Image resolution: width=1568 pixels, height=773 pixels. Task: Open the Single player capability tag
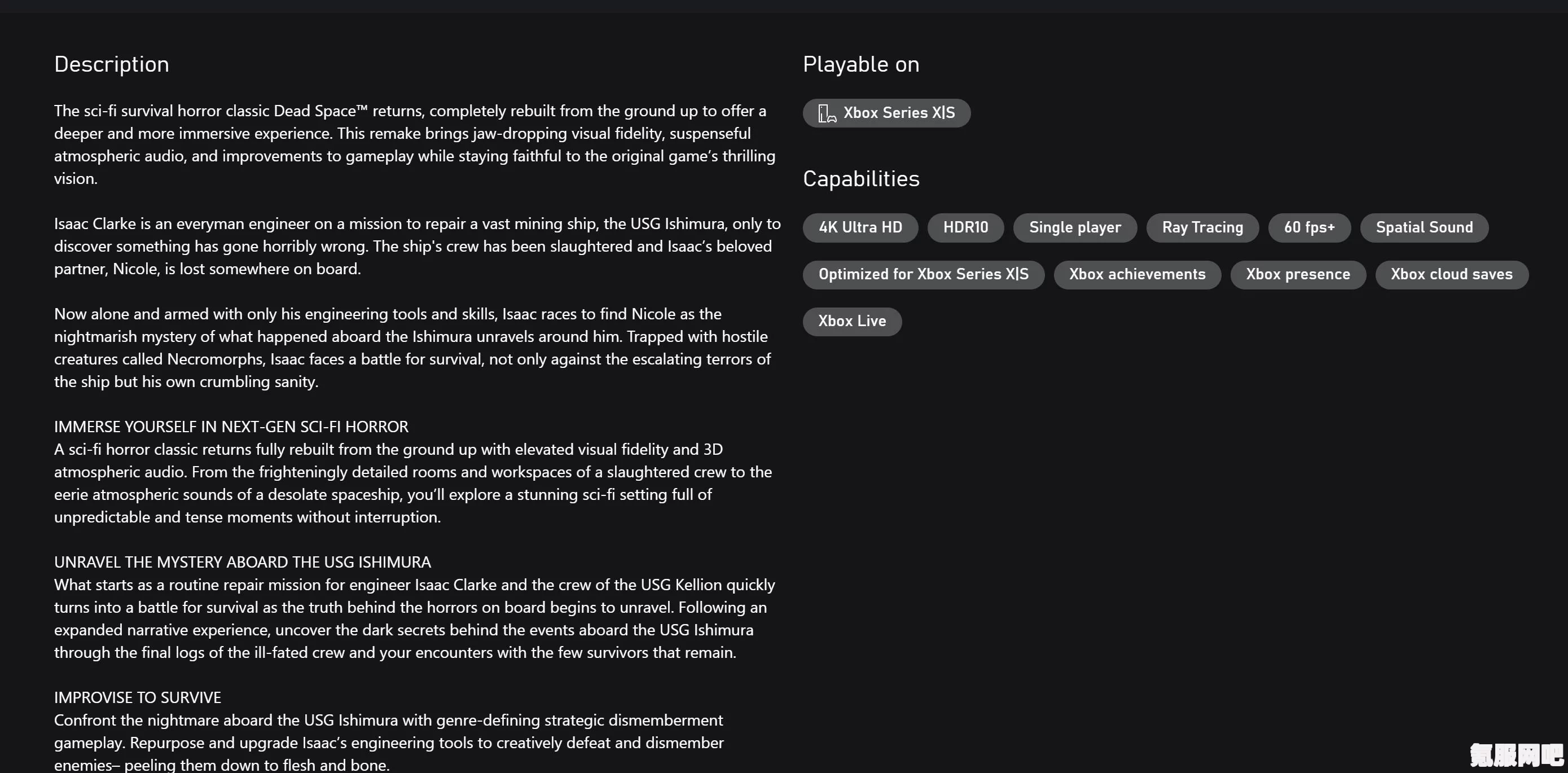1075,227
